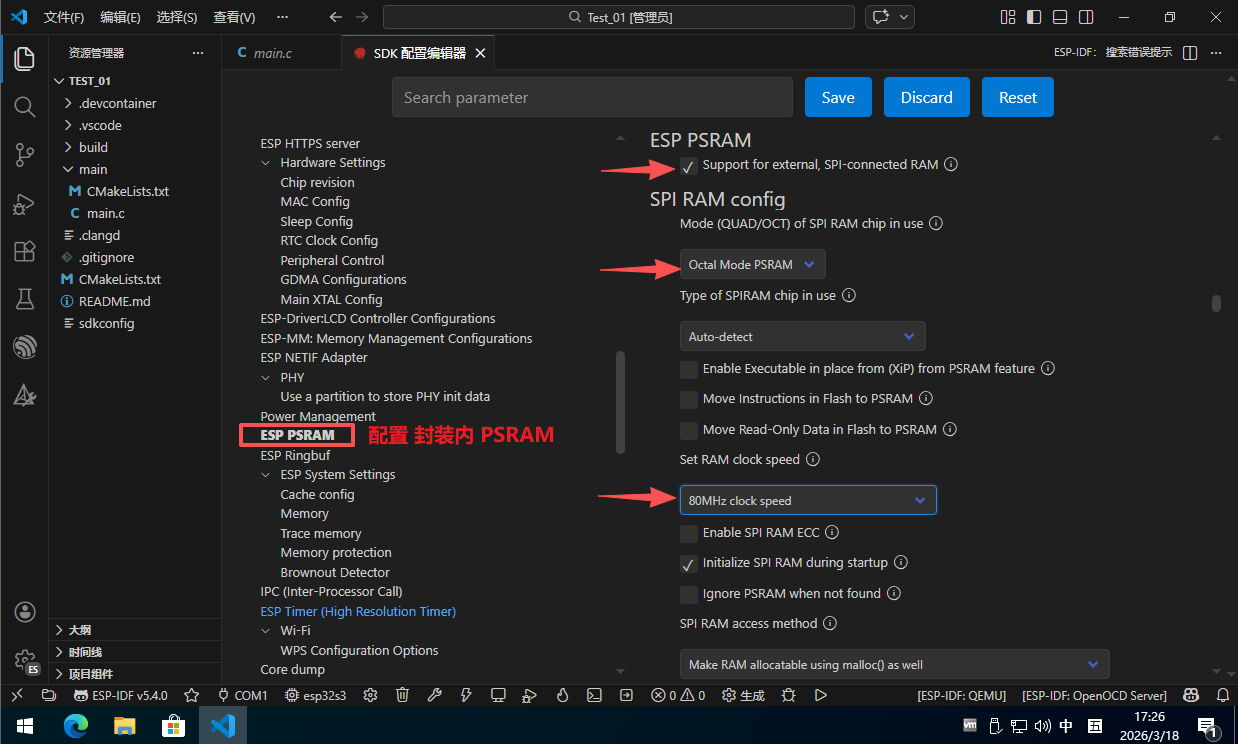Open the 文件(F) menu
The width and height of the screenshot is (1238, 744).
[64, 17]
